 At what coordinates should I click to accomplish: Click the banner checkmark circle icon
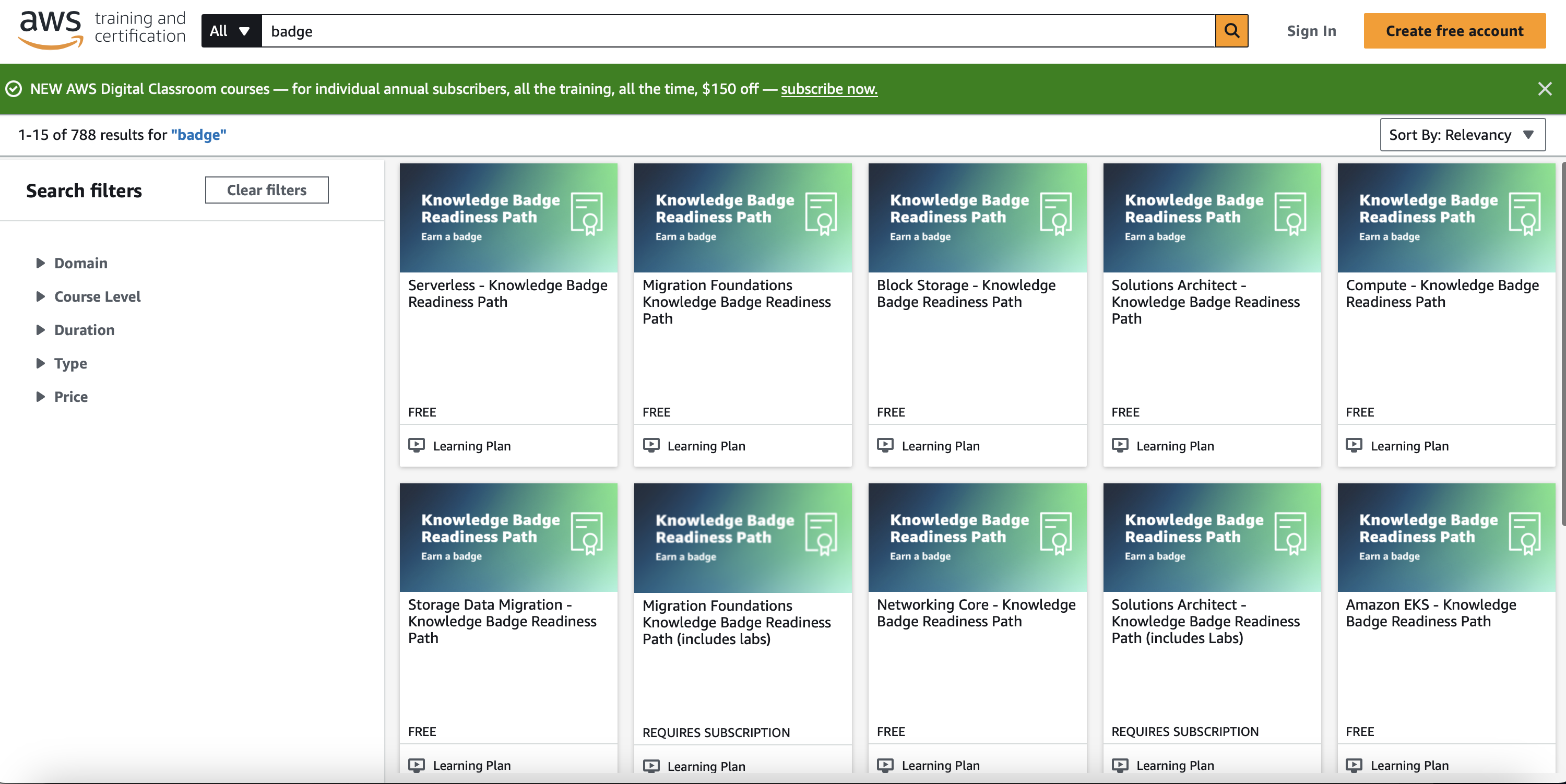click(x=14, y=89)
